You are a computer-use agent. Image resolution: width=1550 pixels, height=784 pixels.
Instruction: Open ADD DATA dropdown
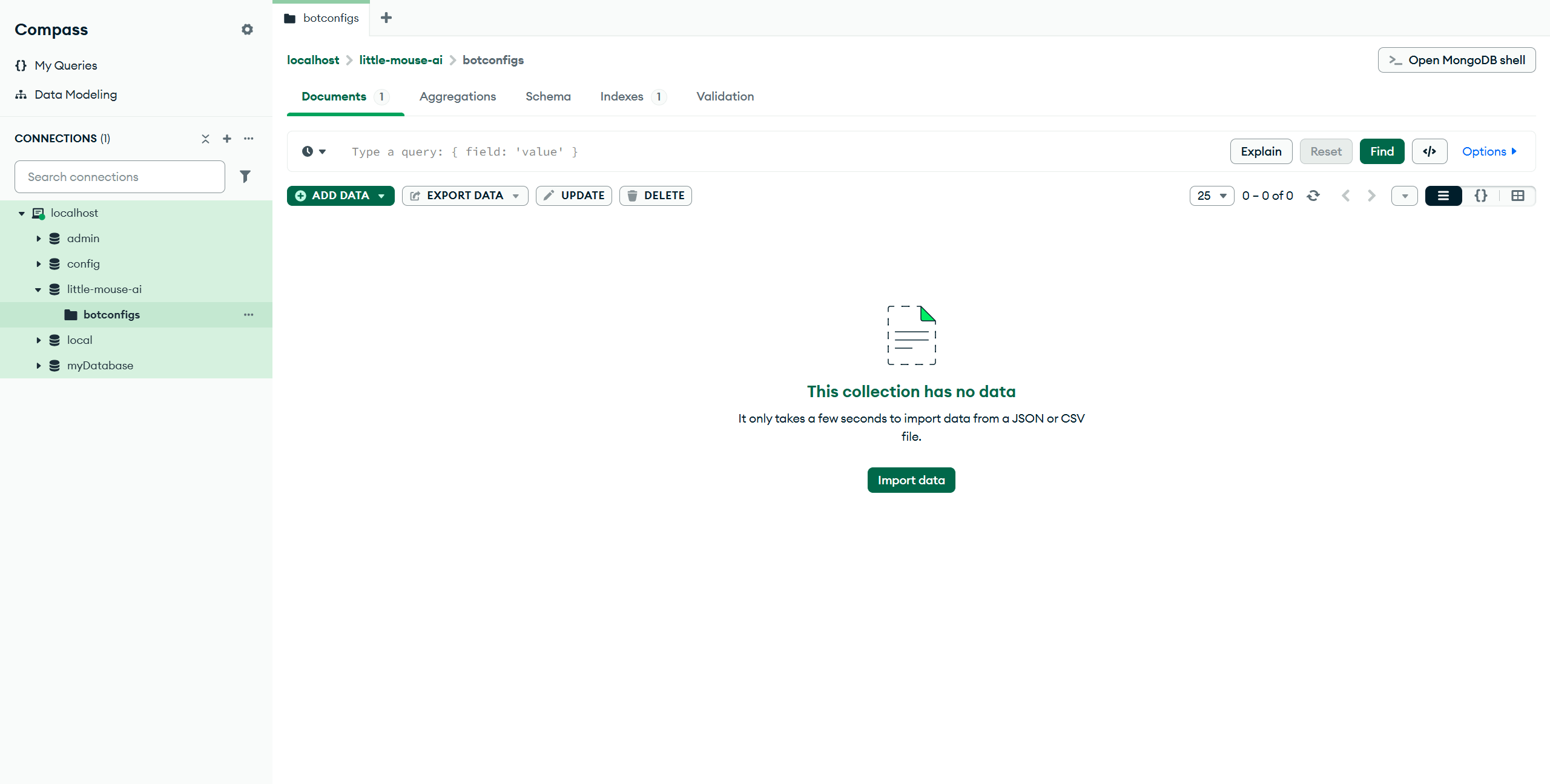[341, 196]
